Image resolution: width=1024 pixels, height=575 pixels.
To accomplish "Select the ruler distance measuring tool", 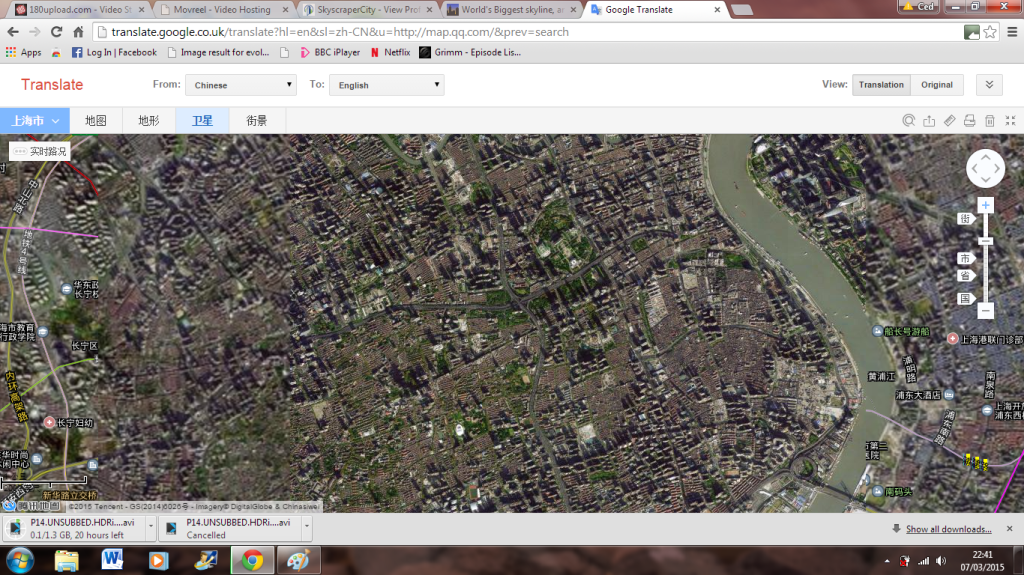I will (949, 121).
